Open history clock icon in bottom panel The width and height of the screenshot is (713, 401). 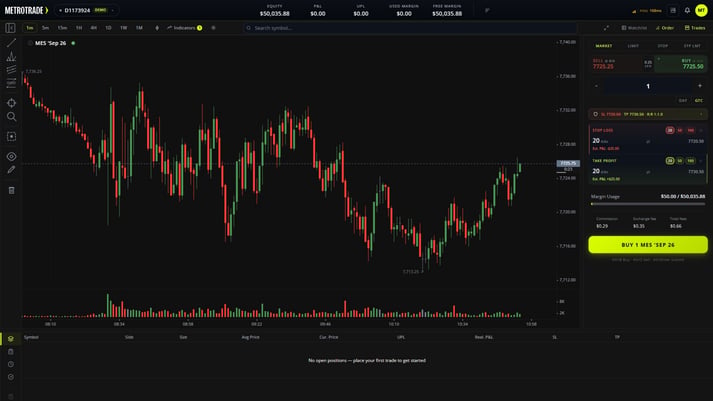(x=11, y=364)
